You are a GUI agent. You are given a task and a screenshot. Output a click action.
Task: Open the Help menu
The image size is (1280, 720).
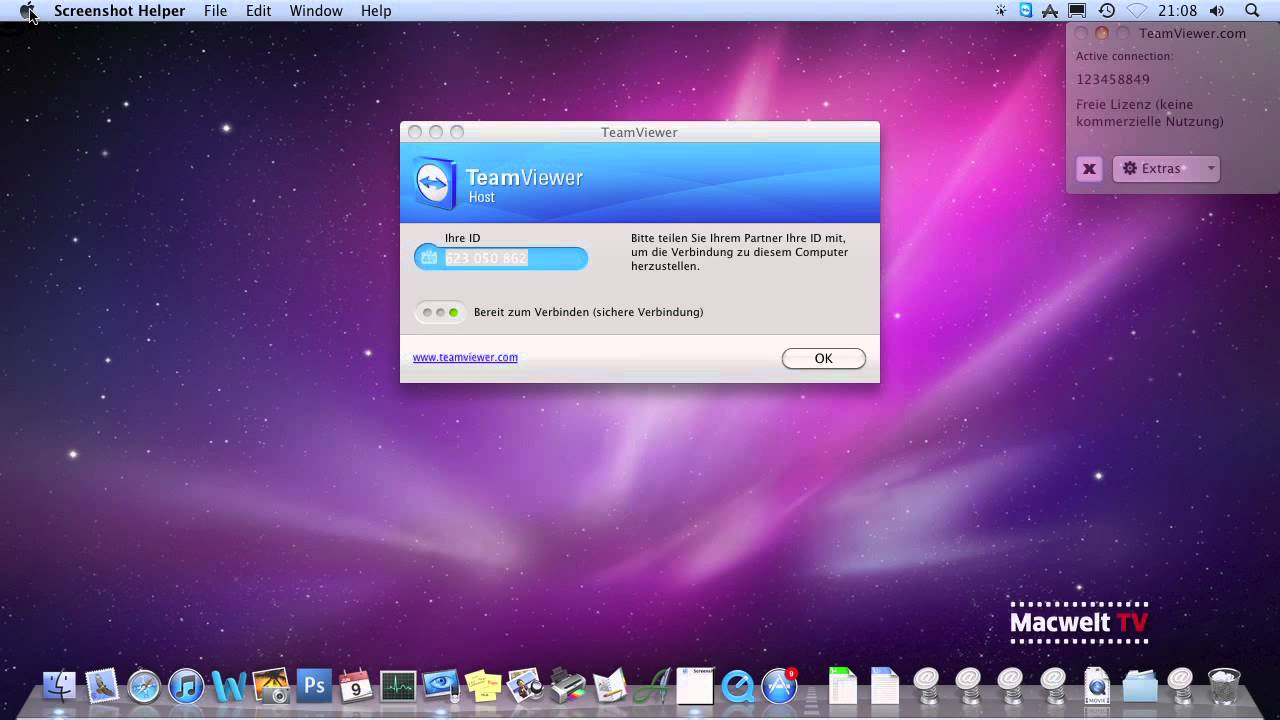[x=376, y=11]
